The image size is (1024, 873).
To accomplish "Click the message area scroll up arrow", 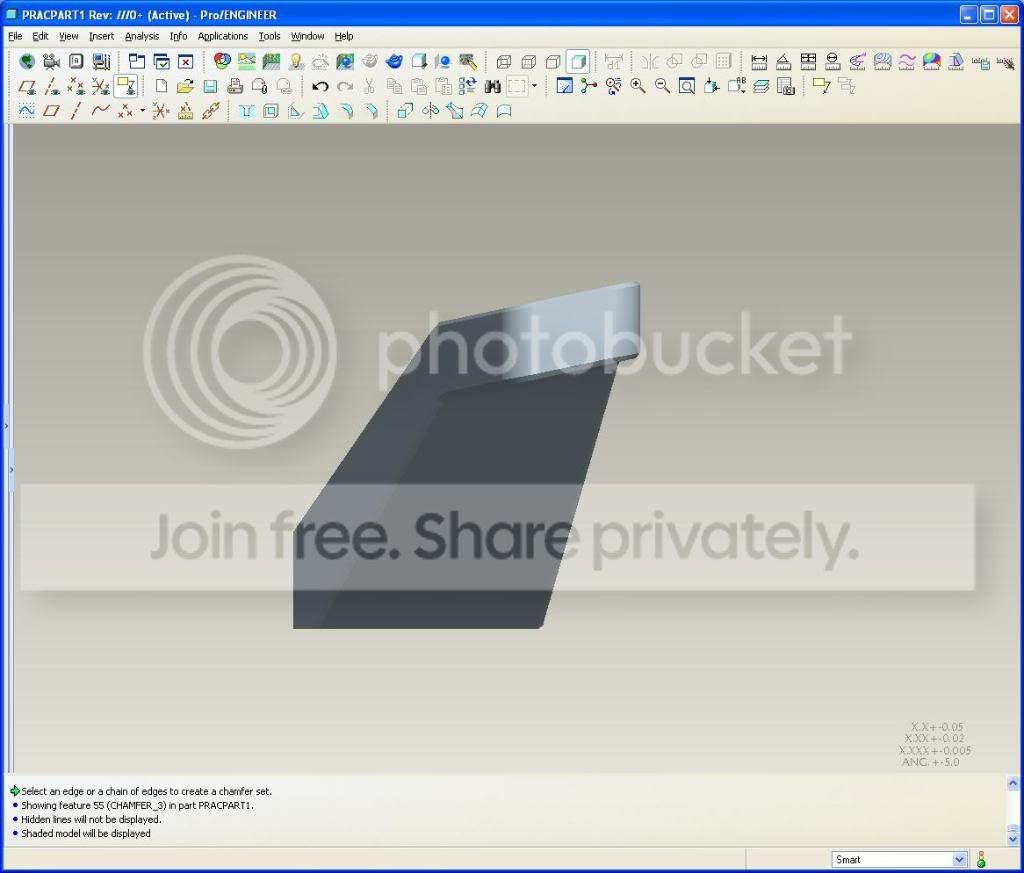I will pyautogui.click(x=1012, y=782).
